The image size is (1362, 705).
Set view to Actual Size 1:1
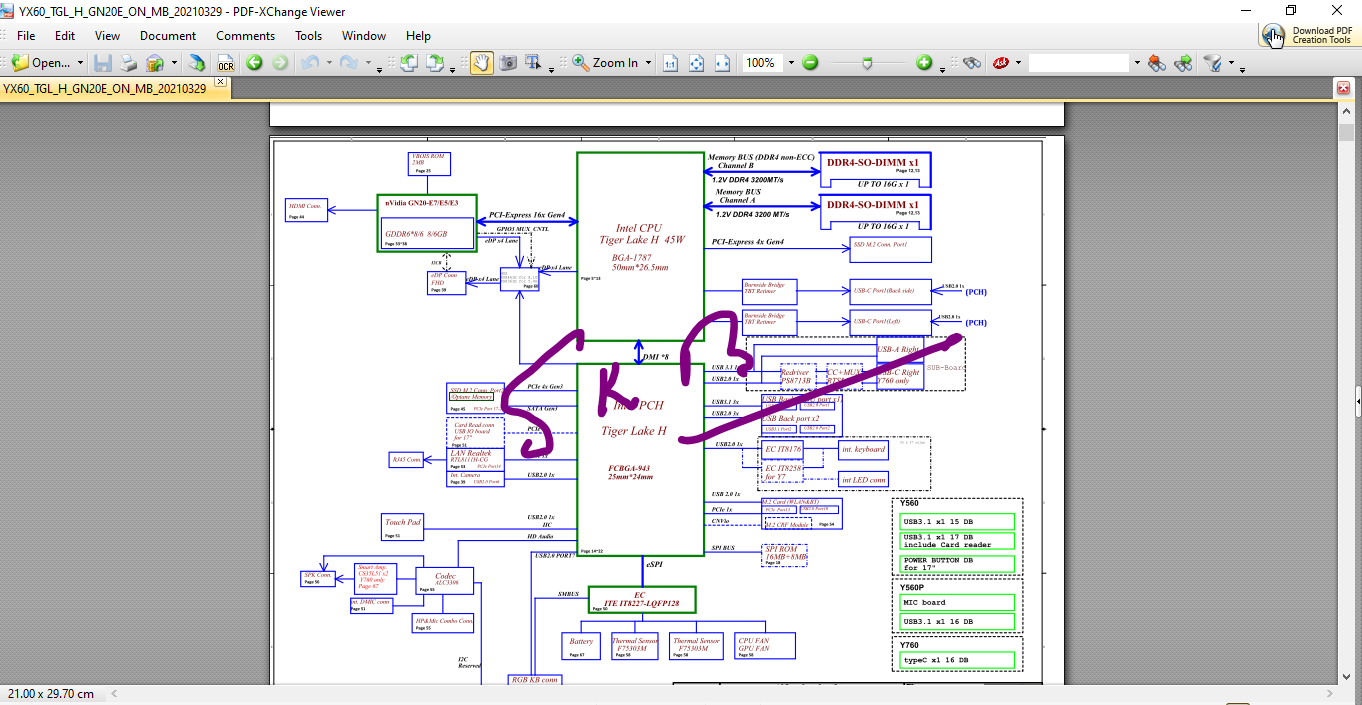tap(670, 62)
